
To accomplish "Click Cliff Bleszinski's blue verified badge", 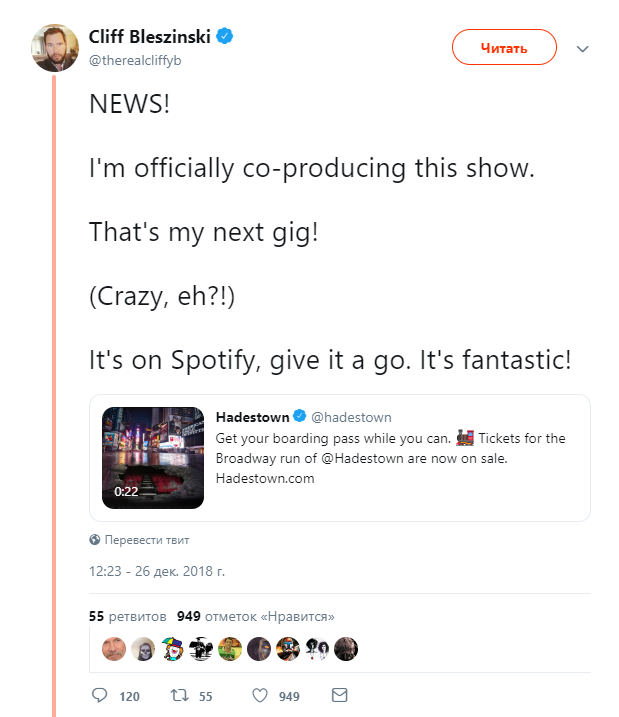I will [224, 36].
